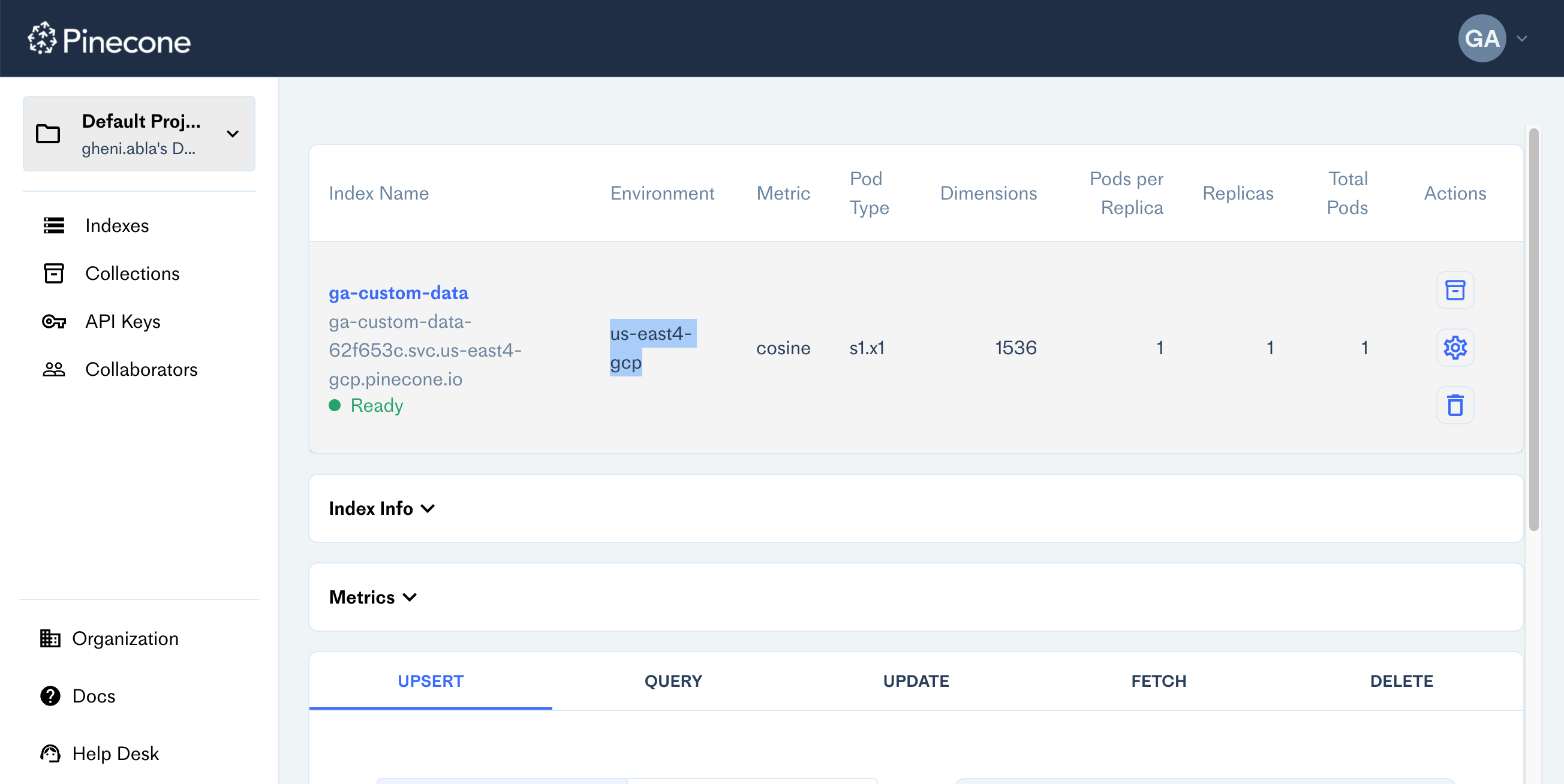1564x784 pixels.
Task: Create a collection from ga-custom-data using the archive icon
Action: [x=1455, y=290]
